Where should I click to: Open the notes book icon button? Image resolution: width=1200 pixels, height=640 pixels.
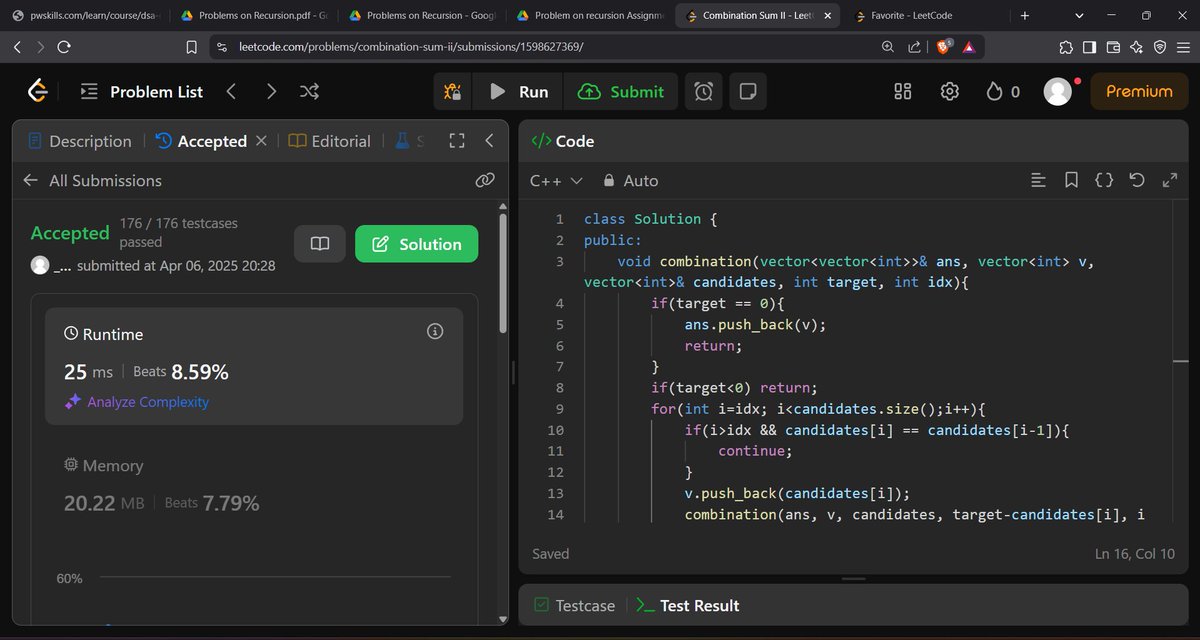pos(320,244)
